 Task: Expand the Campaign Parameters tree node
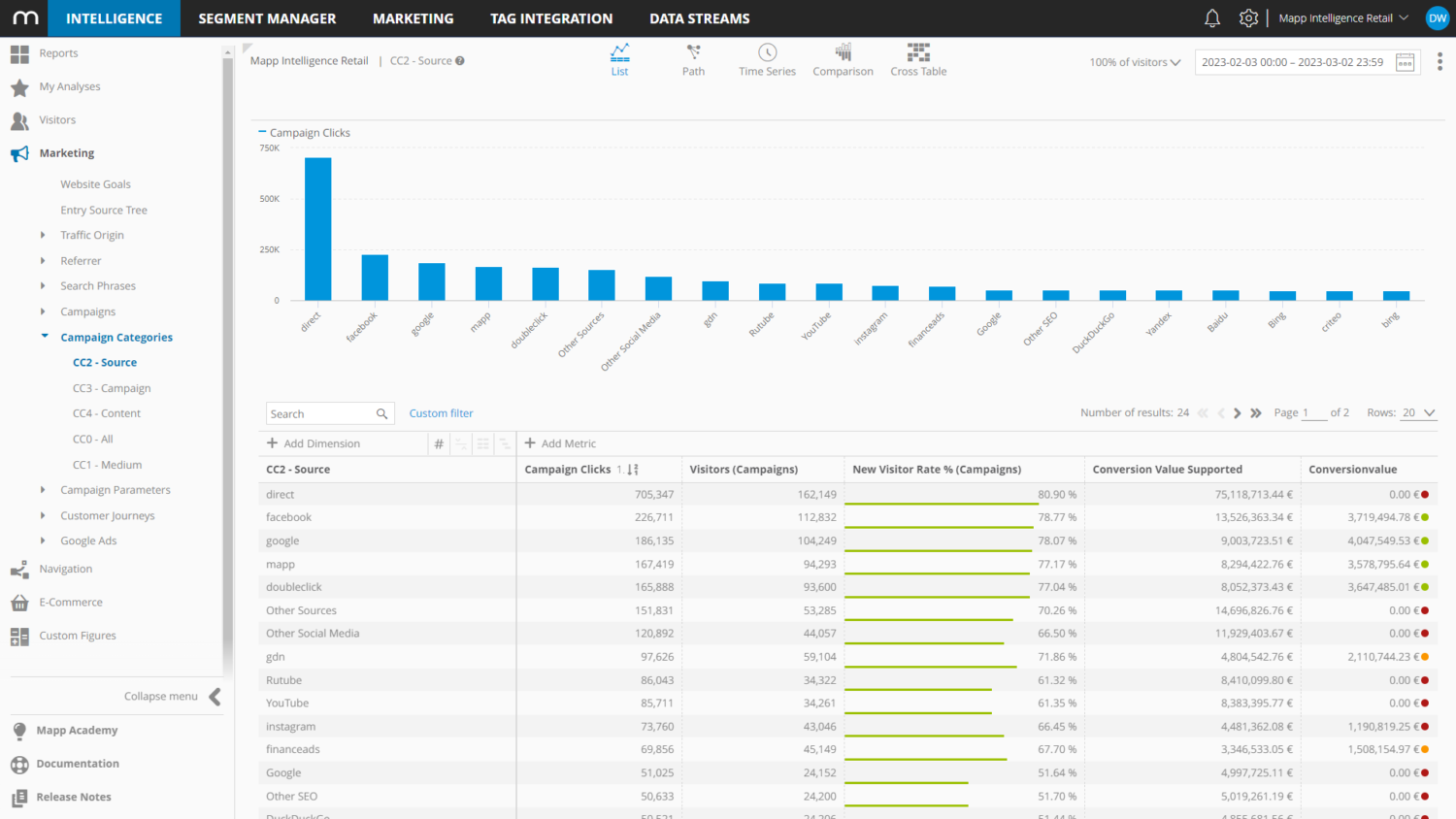coord(43,489)
